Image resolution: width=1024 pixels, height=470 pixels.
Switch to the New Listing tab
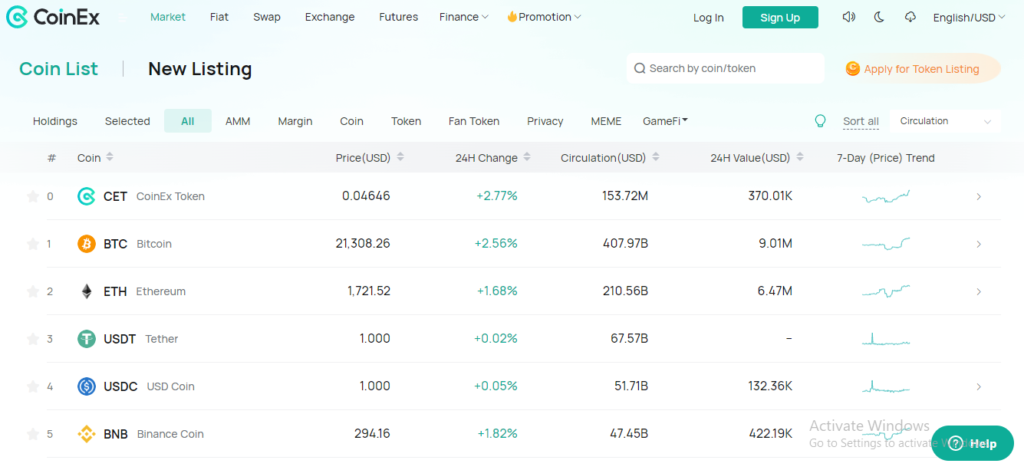[200, 69]
